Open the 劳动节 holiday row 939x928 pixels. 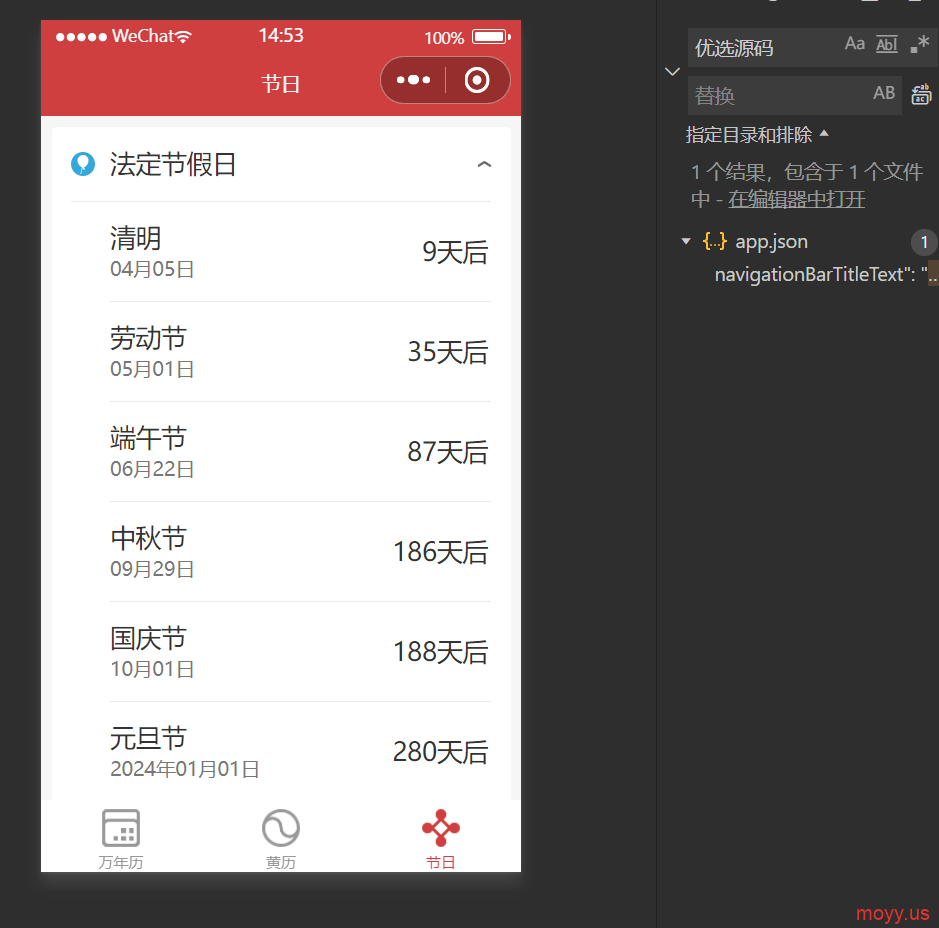tap(300, 352)
